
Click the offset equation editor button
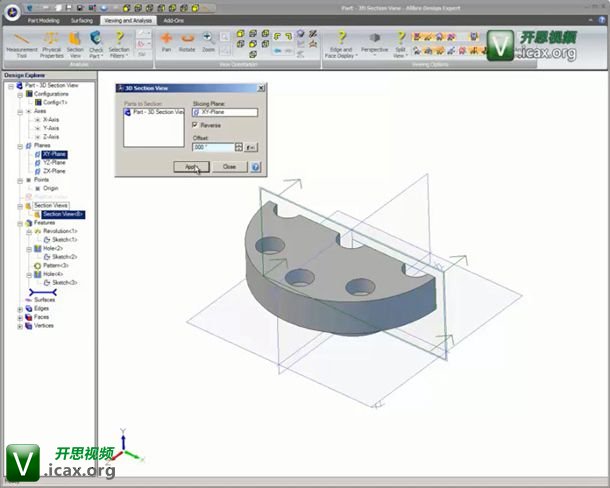(251, 147)
